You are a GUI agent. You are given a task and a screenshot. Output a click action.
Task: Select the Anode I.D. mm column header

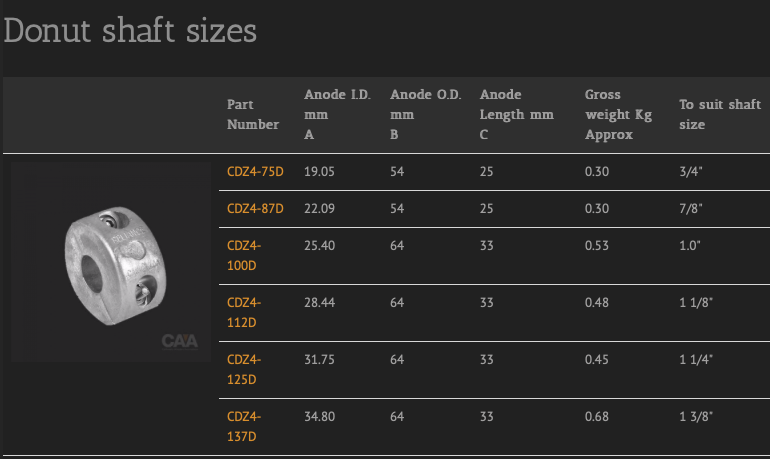pyautogui.click(x=337, y=114)
